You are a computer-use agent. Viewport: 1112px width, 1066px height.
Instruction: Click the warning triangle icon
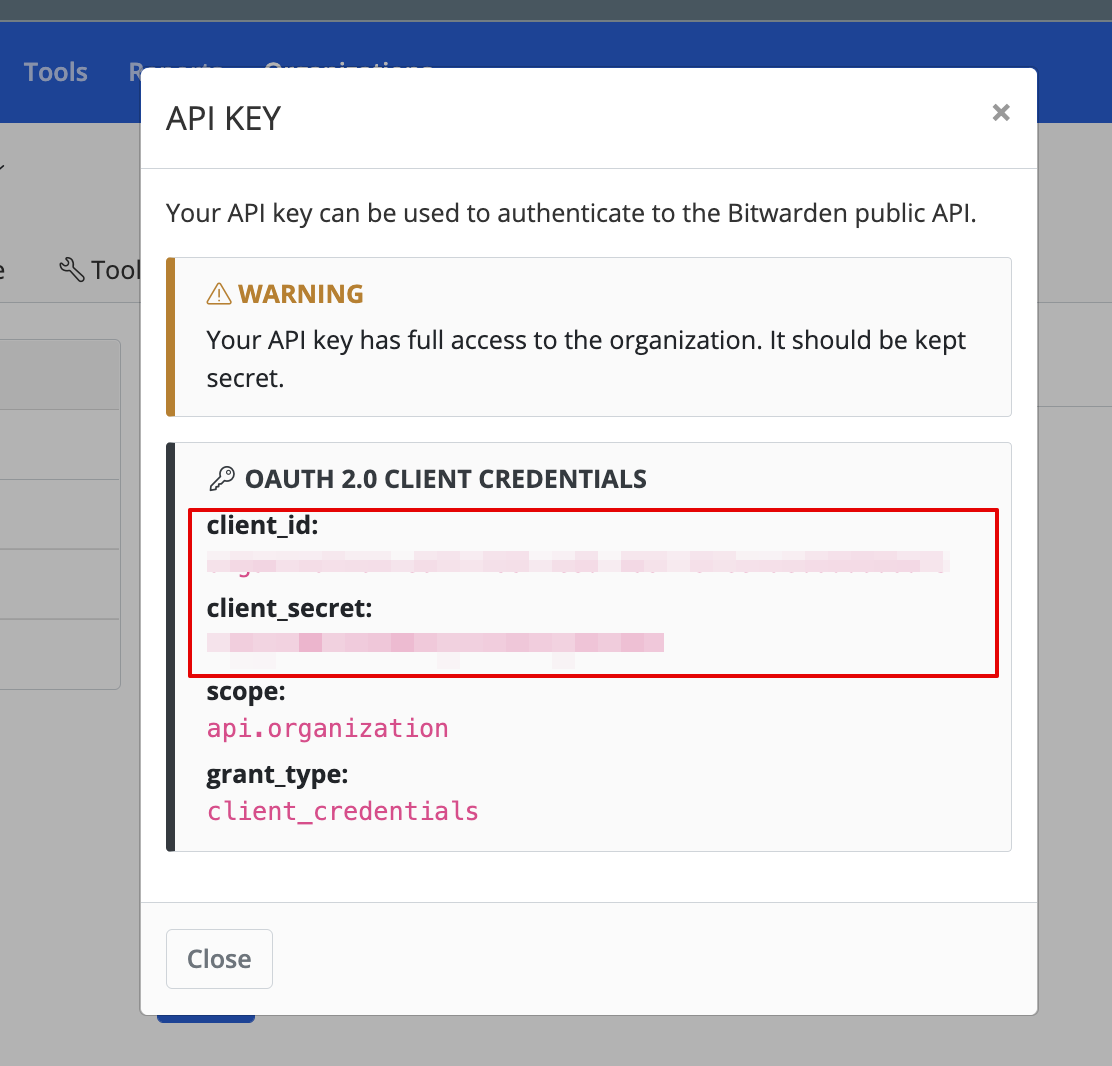pos(218,294)
